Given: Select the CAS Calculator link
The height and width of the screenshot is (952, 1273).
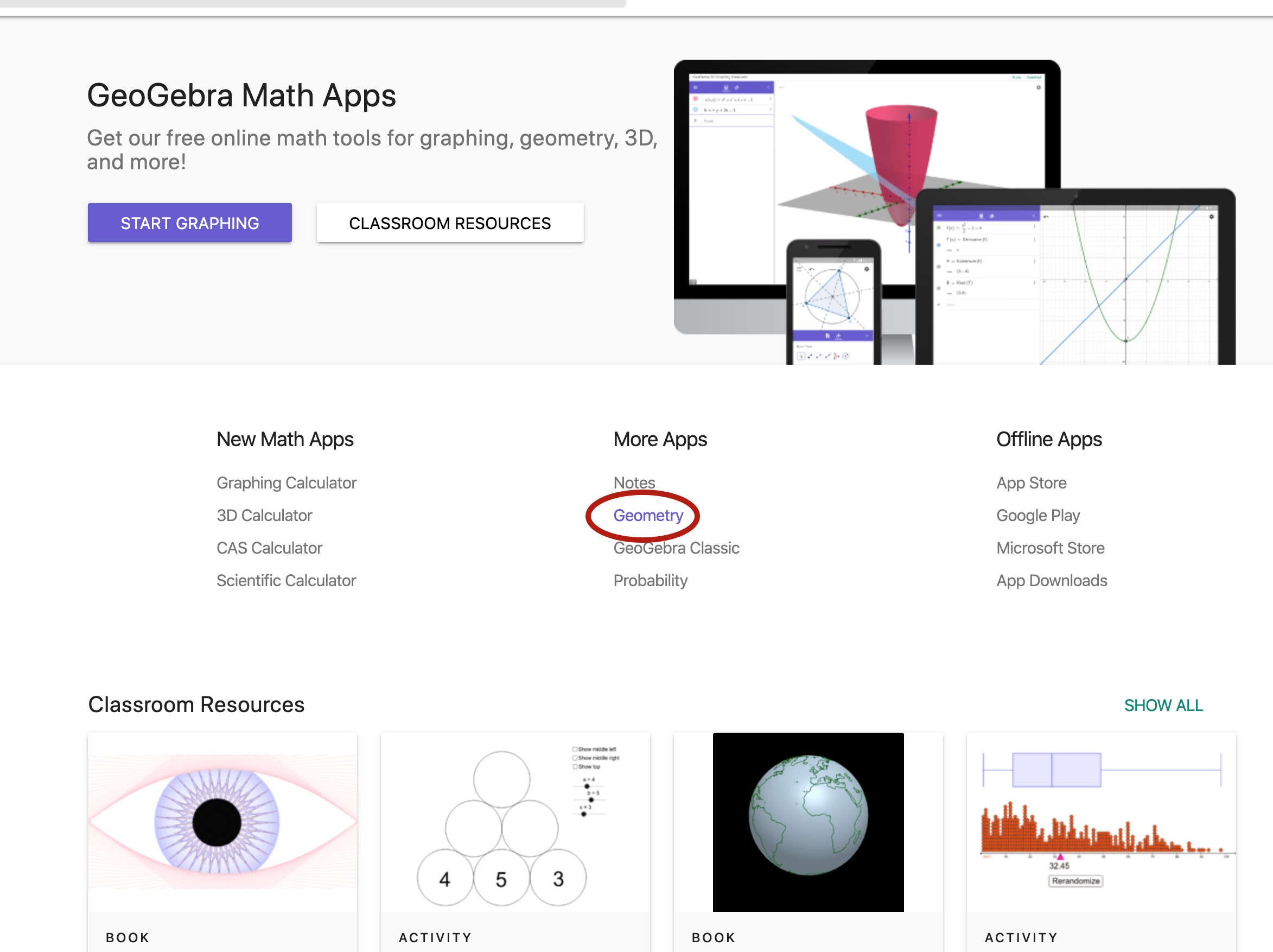Looking at the screenshot, I should 269,547.
